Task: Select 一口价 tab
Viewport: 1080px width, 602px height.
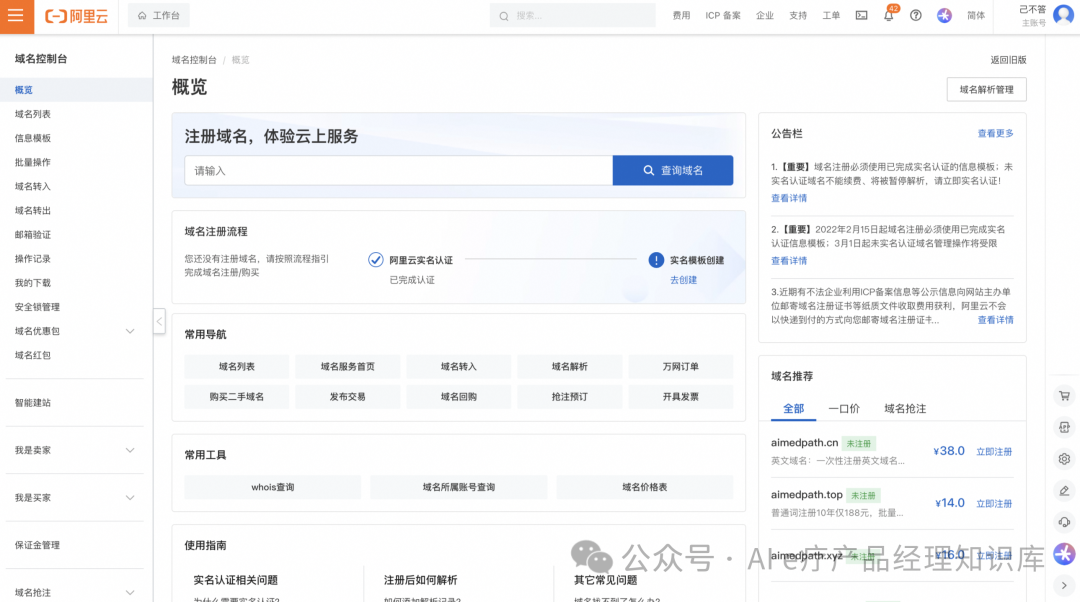Action: 844,408
